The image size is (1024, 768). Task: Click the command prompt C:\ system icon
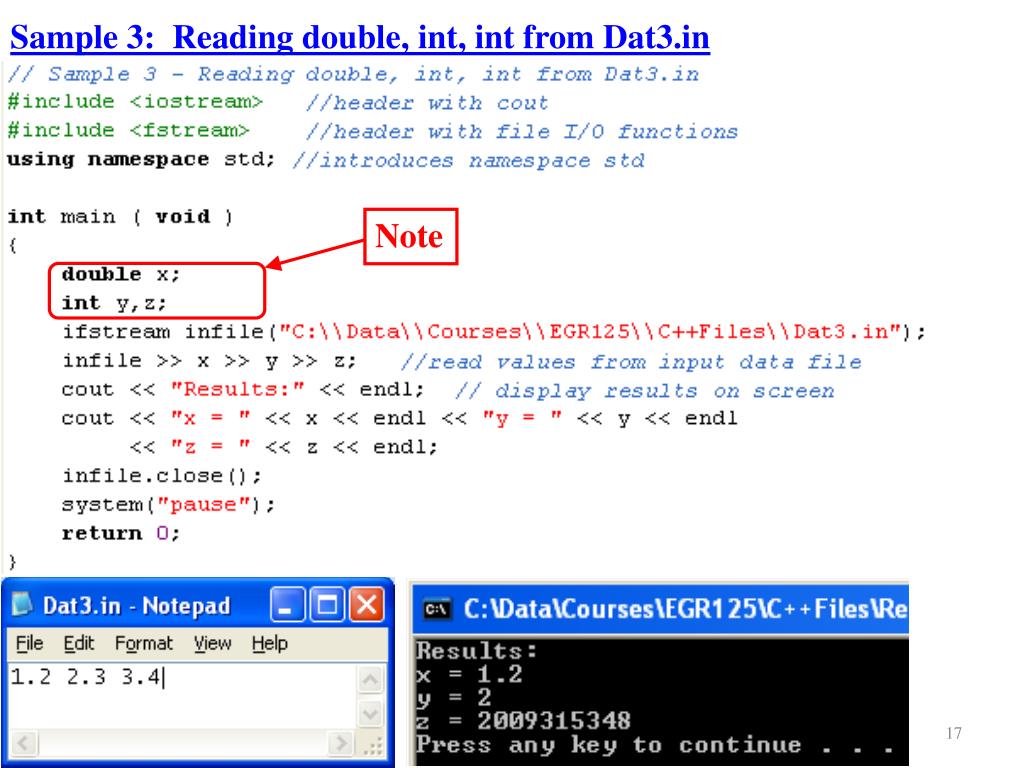[x=436, y=609]
